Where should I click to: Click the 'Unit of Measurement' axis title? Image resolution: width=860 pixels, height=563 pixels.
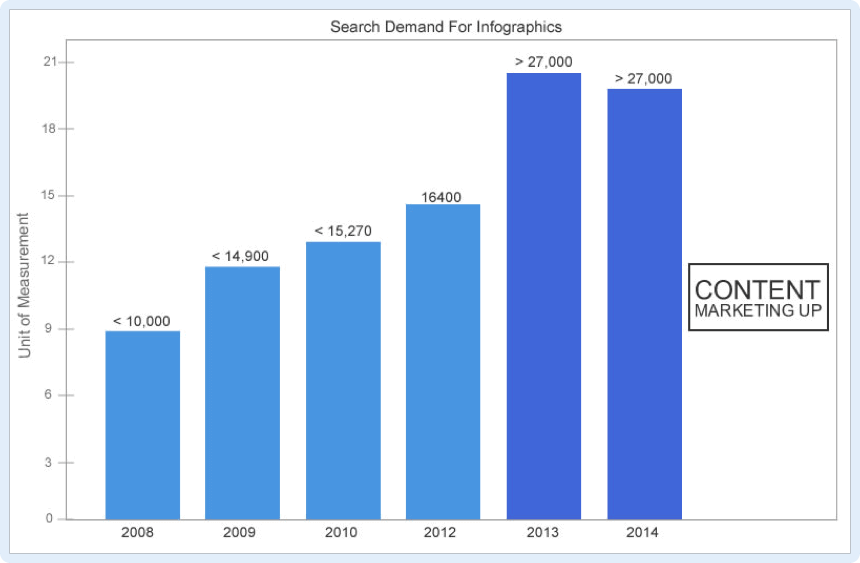point(24,285)
